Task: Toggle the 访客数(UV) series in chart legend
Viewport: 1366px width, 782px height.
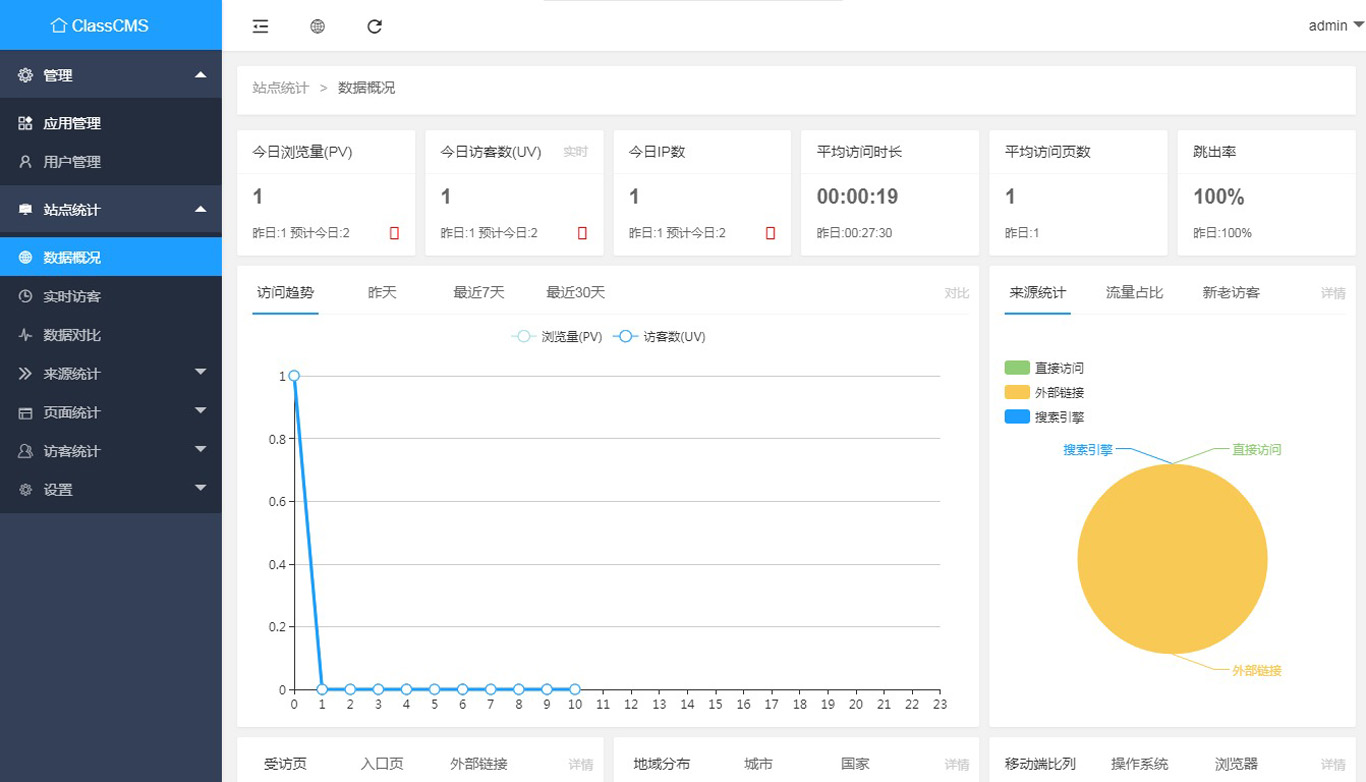Action: (660, 337)
